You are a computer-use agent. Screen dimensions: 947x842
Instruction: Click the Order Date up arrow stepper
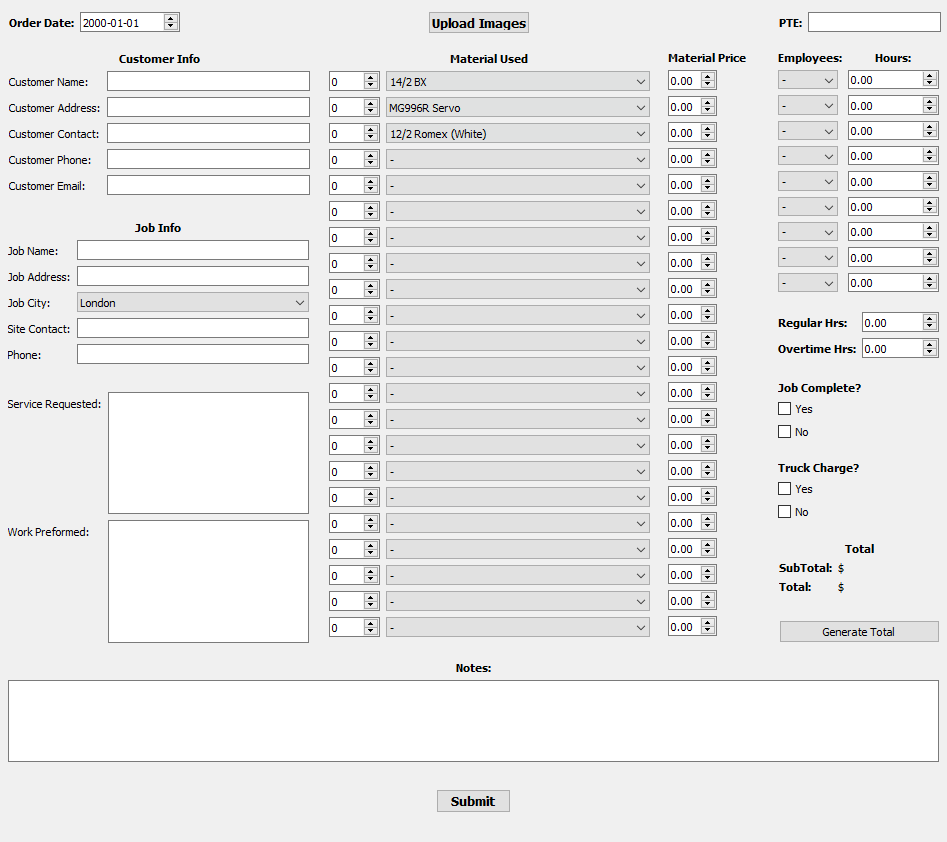[x=171, y=18]
